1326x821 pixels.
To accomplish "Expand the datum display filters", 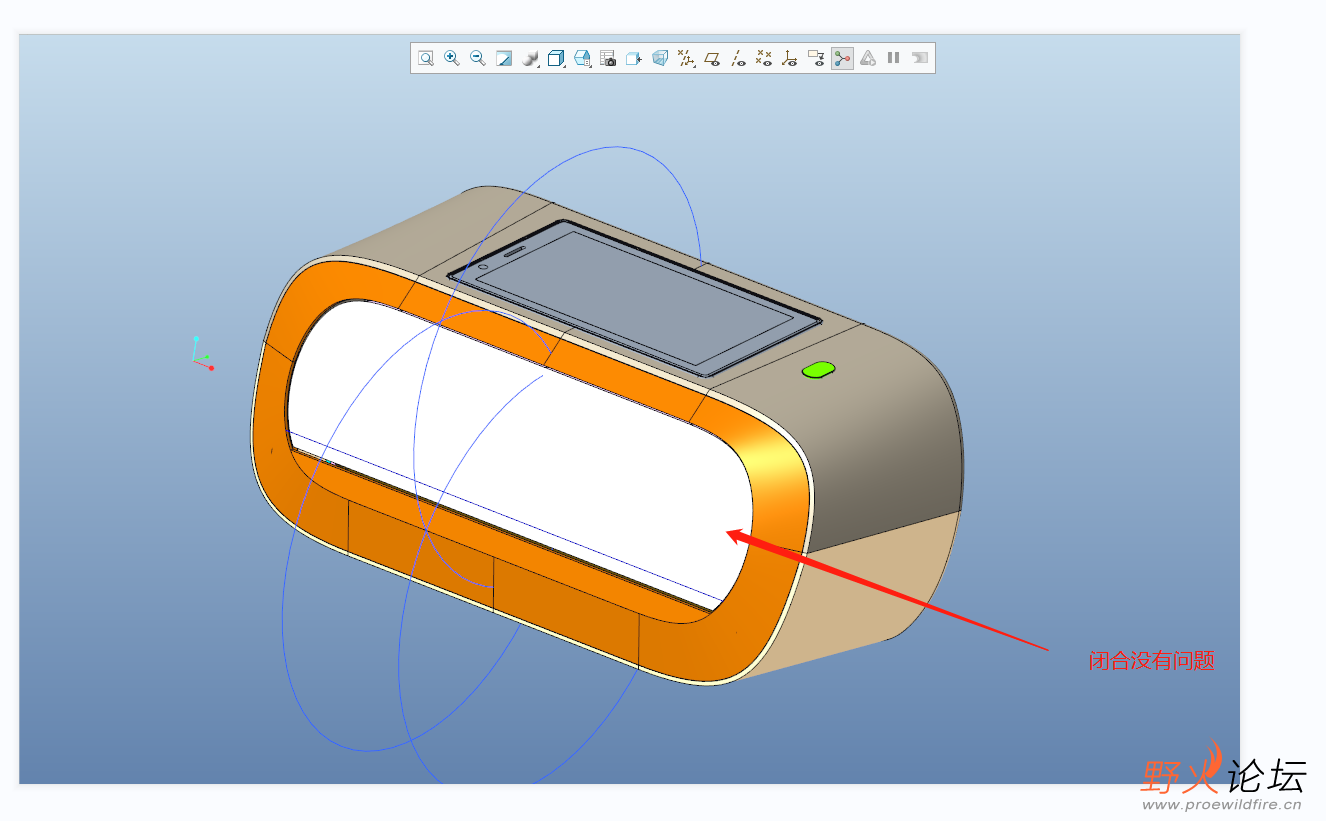I will [686, 58].
